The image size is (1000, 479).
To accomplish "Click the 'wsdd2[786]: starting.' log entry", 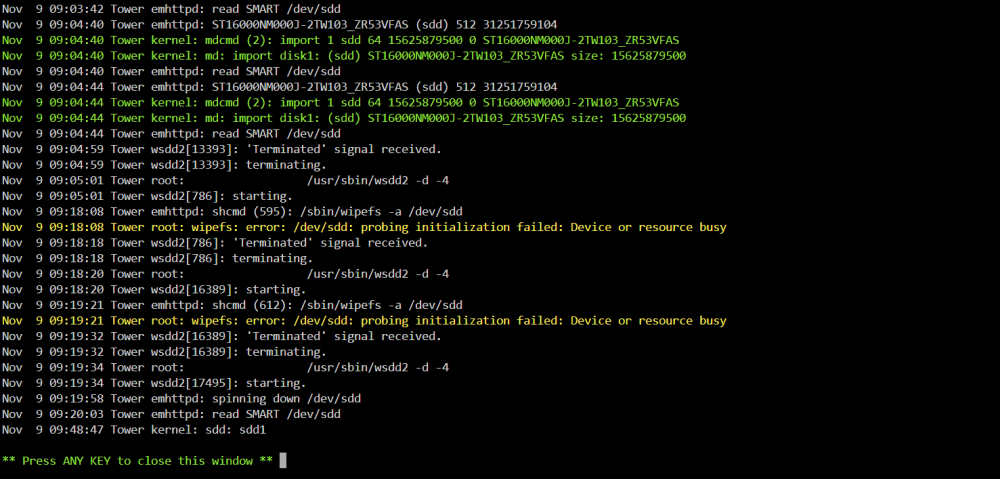I will click(x=147, y=196).
